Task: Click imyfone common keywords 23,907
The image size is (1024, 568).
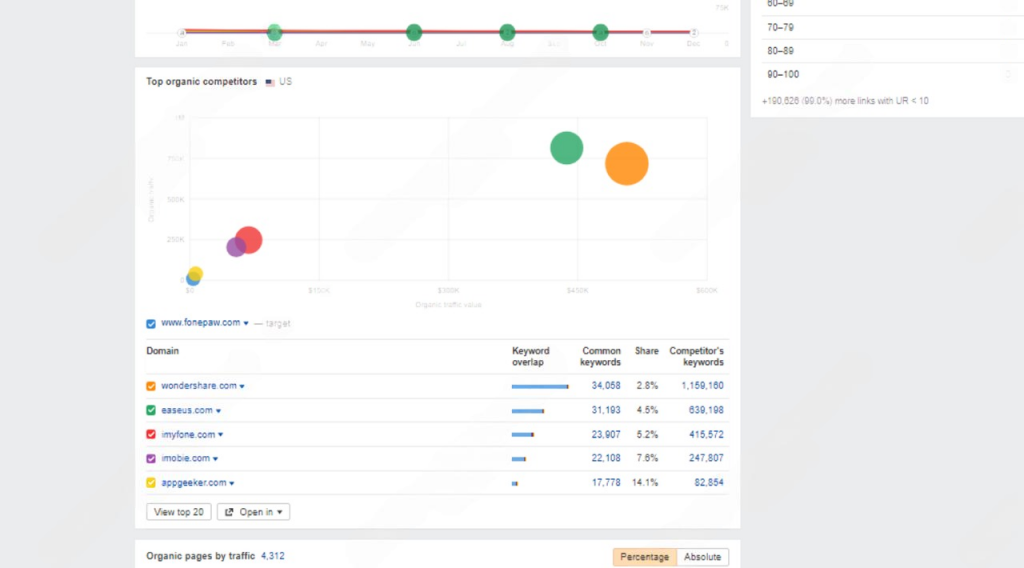Action: pos(606,434)
